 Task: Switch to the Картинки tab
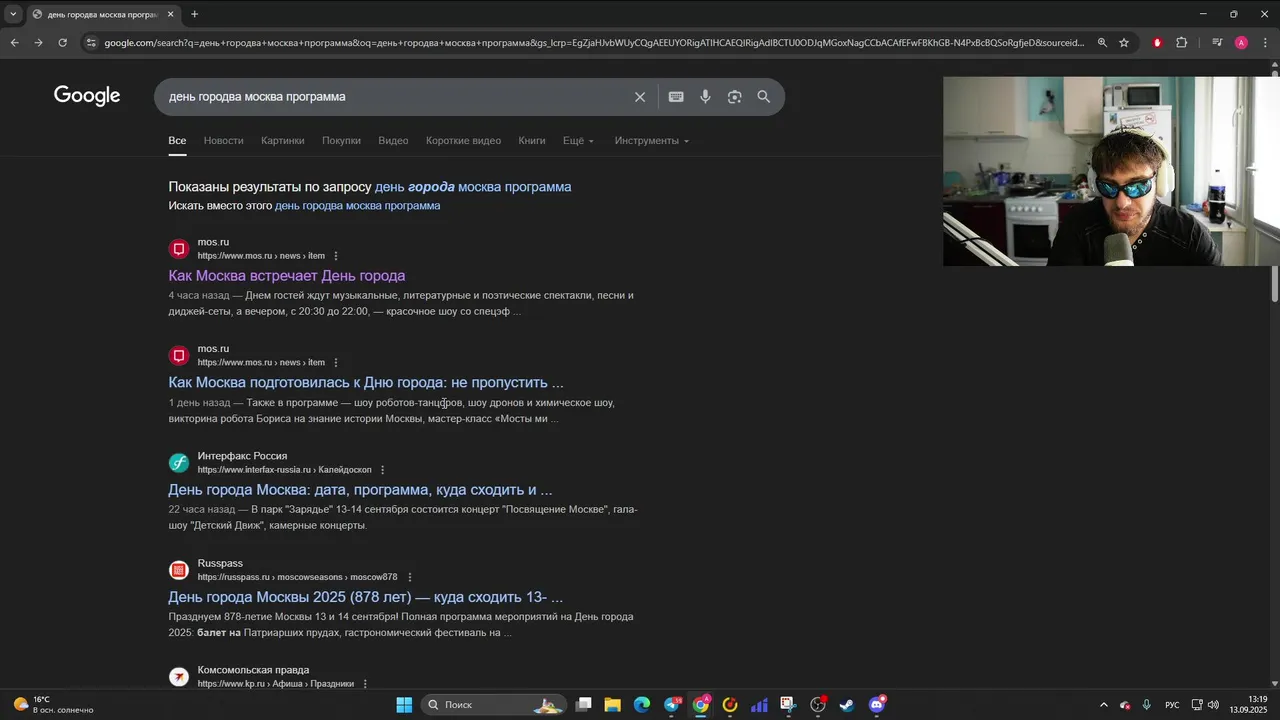[x=283, y=141]
